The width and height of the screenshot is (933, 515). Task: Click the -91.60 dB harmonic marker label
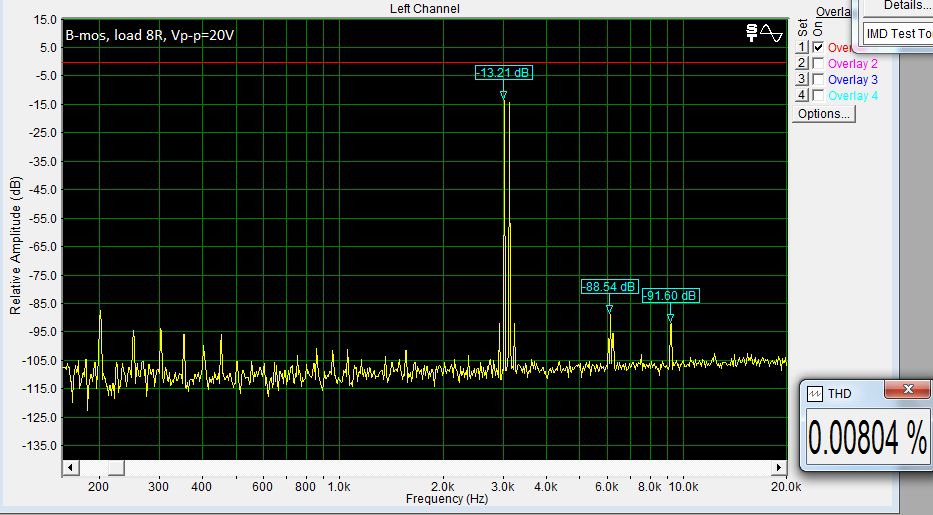671,296
